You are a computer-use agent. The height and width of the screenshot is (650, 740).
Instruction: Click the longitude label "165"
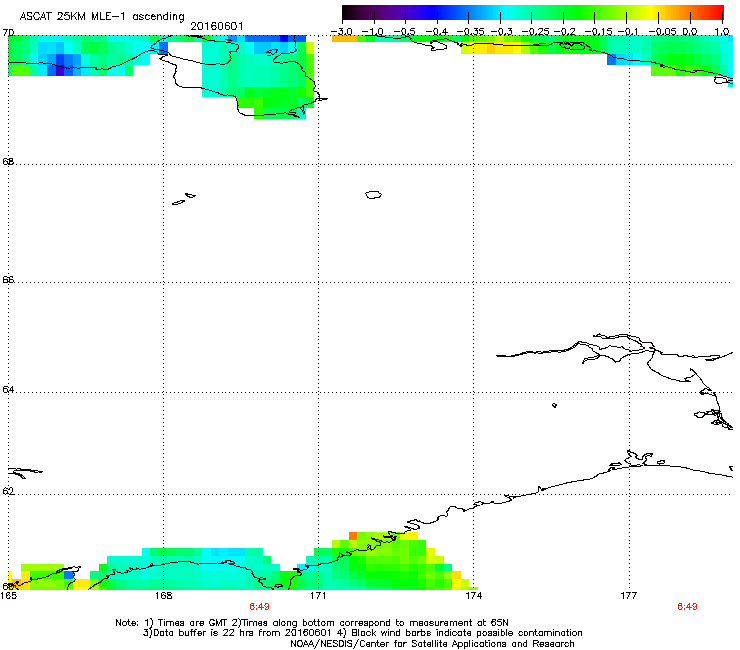(8, 596)
